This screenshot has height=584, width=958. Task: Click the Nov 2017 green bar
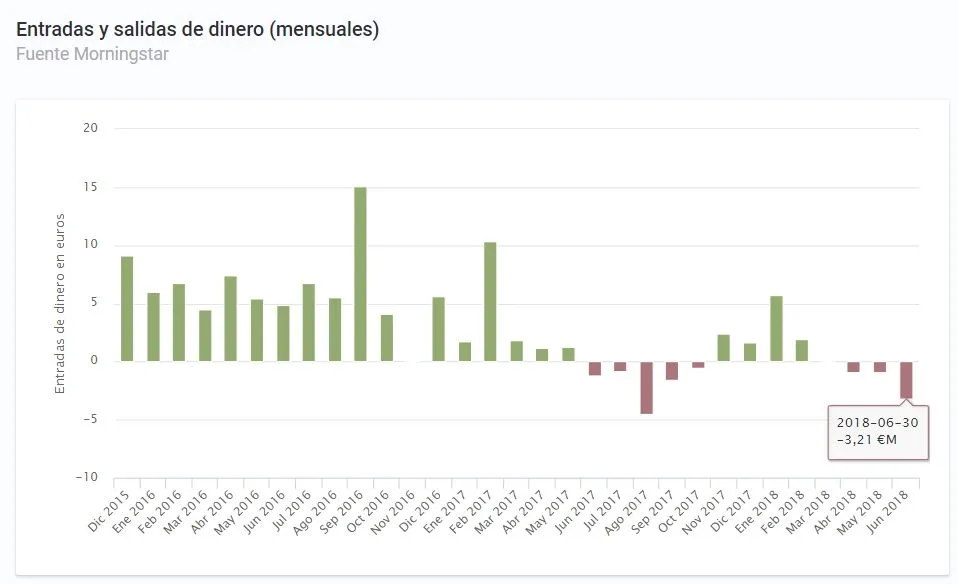click(724, 348)
